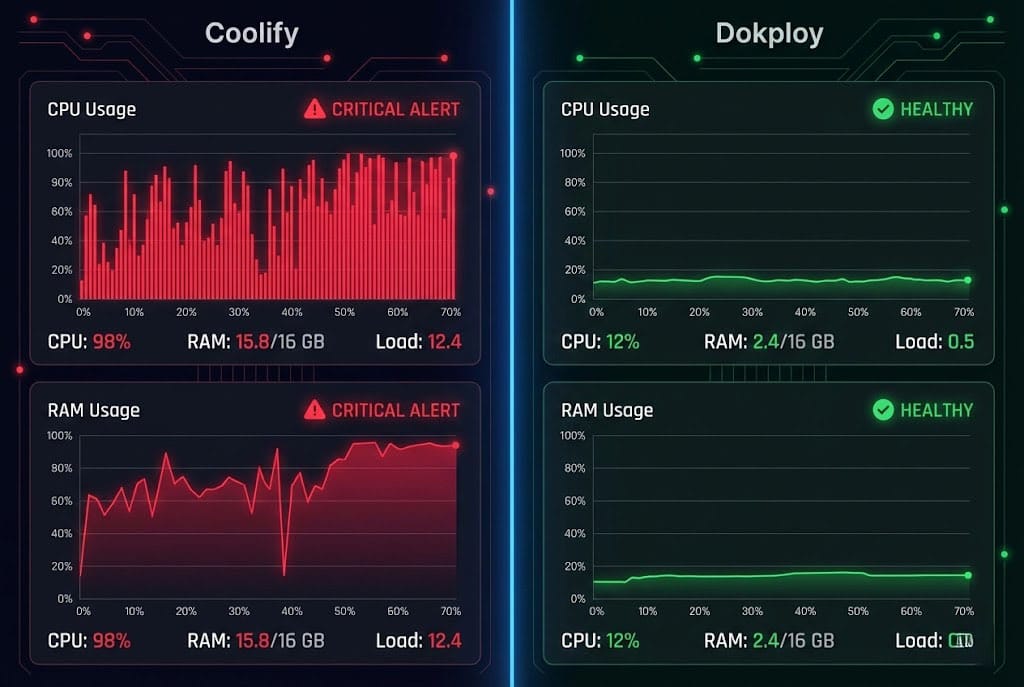Click the green checkmark in Dokploy CPU Usage panel

tap(883, 109)
